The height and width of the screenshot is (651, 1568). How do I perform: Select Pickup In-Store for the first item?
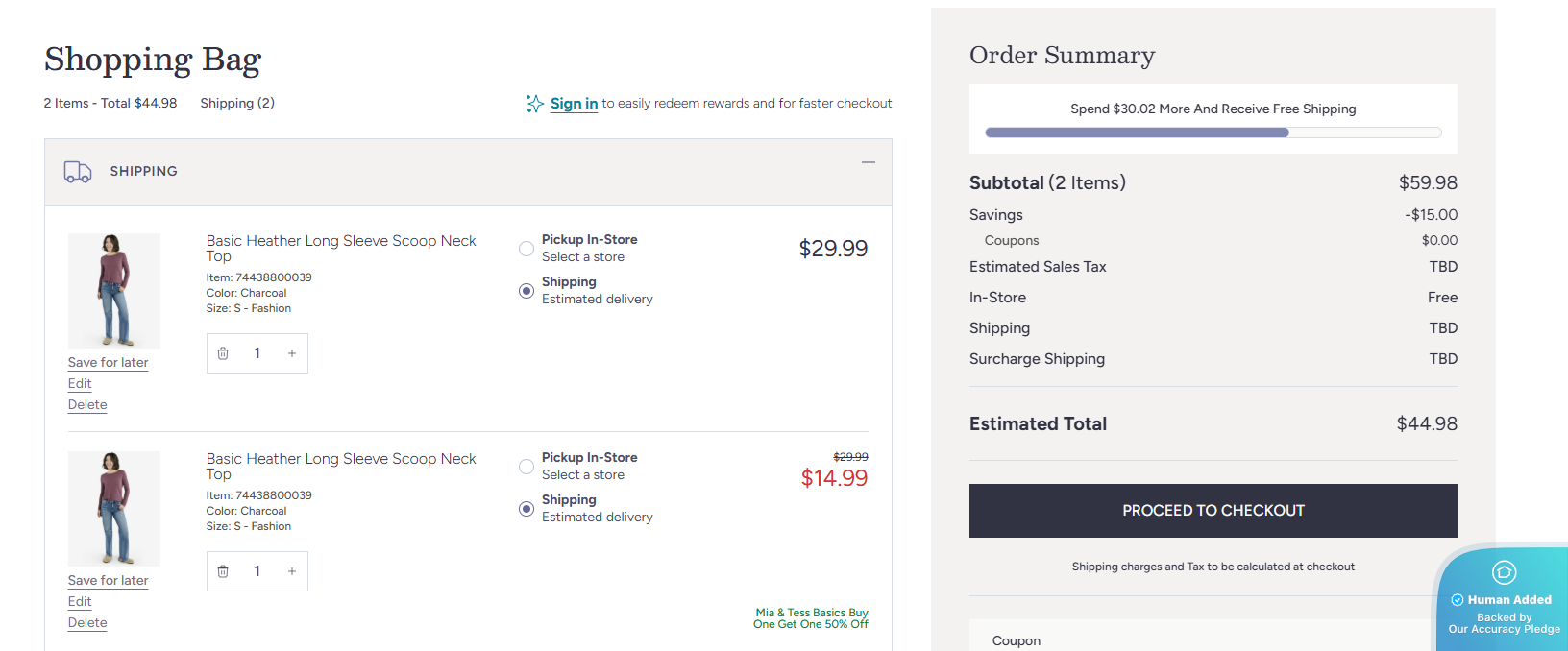pyautogui.click(x=527, y=248)
